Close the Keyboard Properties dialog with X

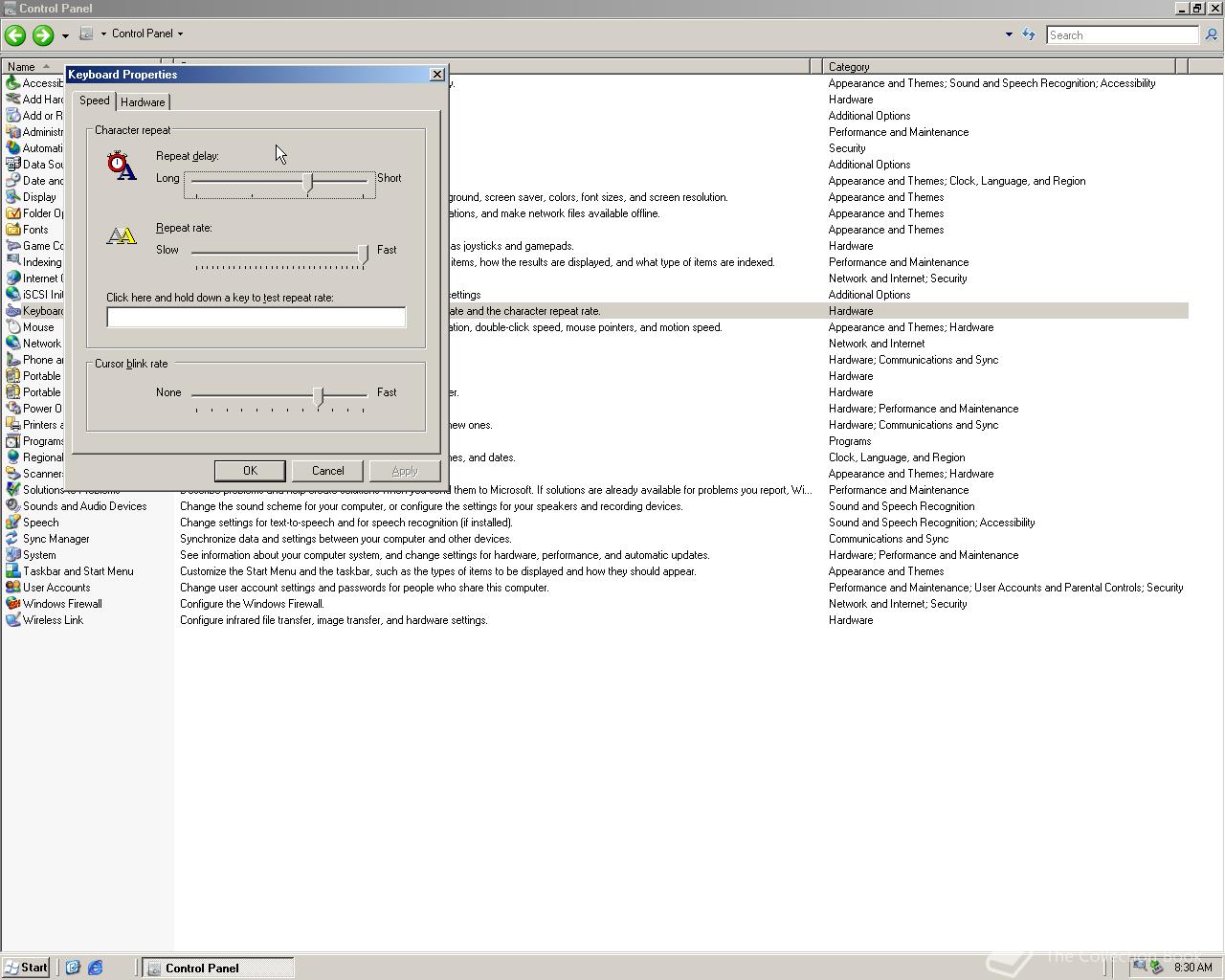(x=437, y=75)
